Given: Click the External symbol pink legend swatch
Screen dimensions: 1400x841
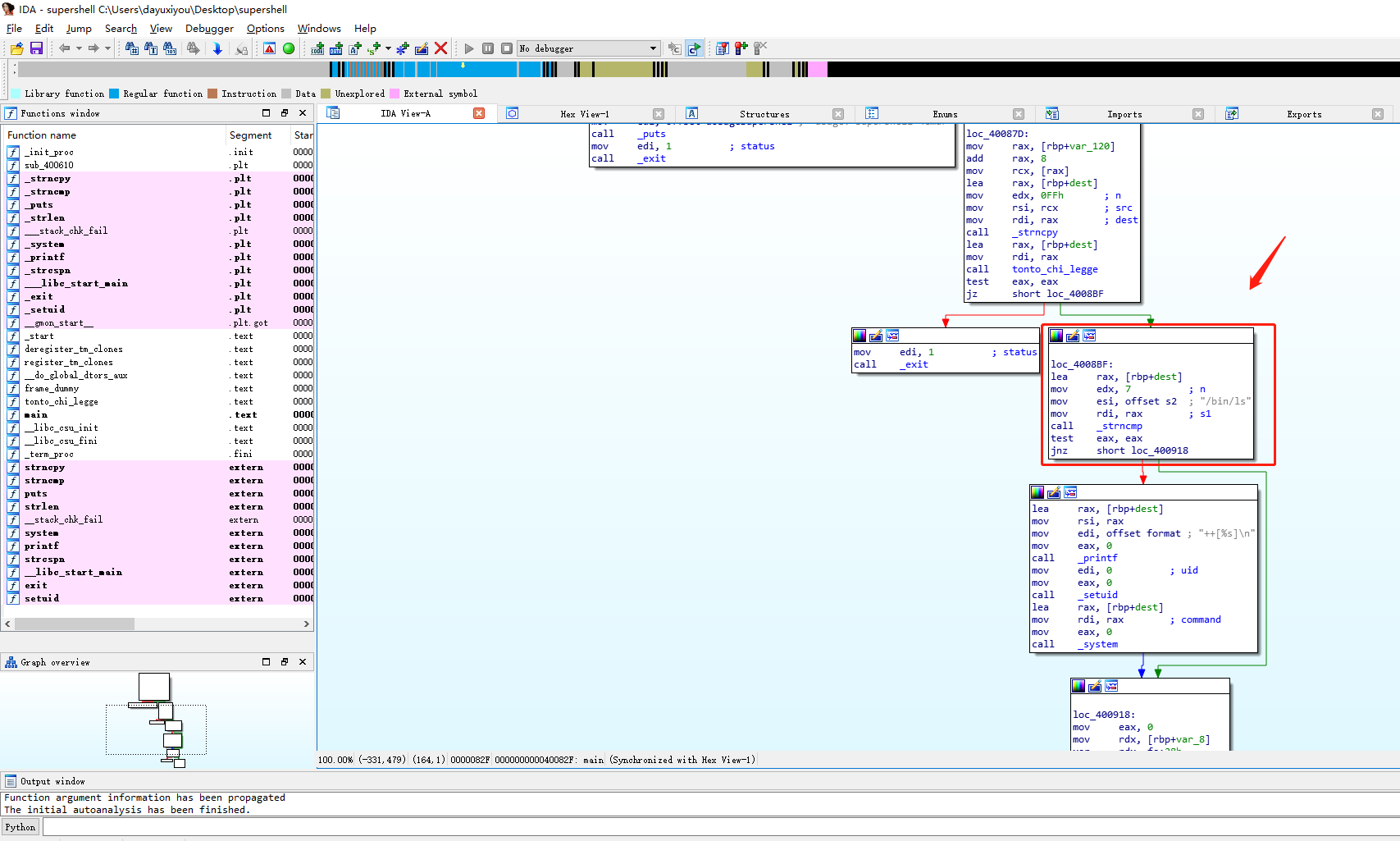Looking at the screenshot, I should [x=394, y=94].
